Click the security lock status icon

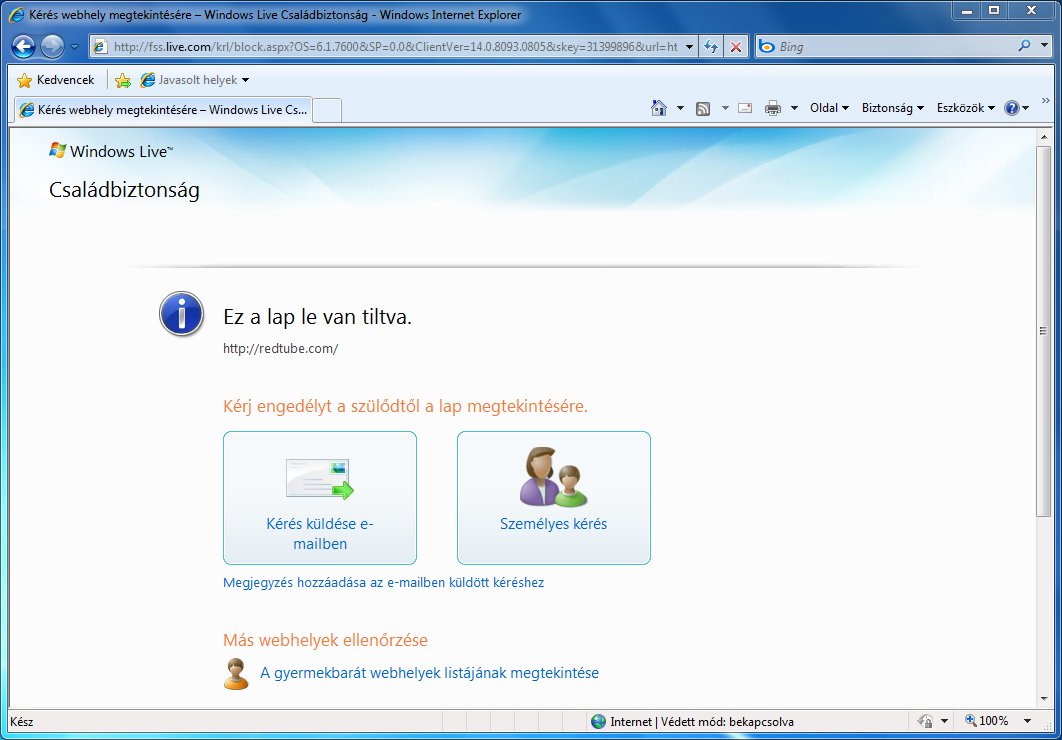925,721
